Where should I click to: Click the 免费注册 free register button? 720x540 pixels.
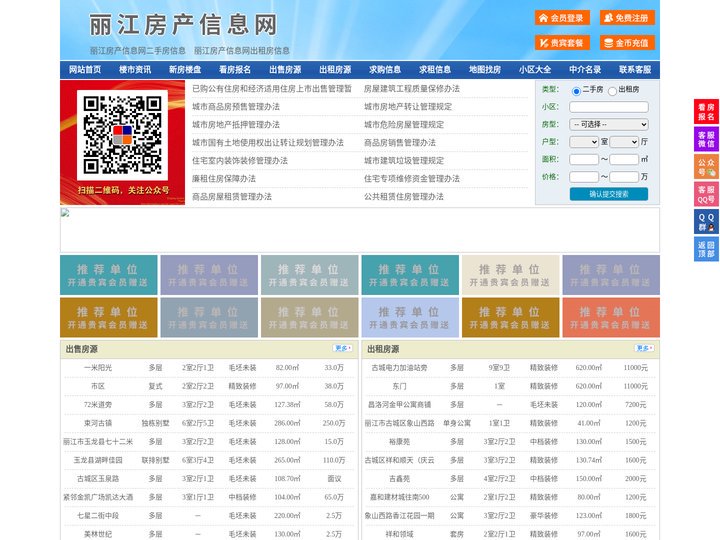[x=627, y=18]
